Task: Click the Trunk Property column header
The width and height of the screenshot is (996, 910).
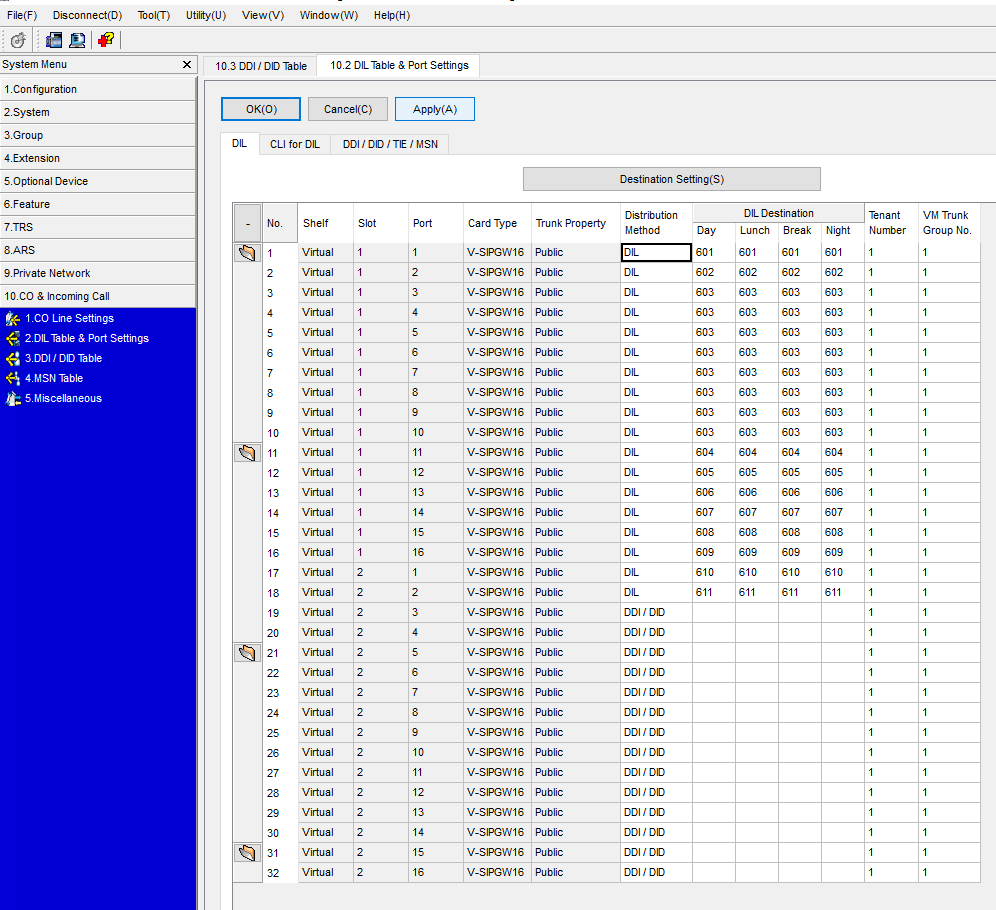Action: click(575, 223)
